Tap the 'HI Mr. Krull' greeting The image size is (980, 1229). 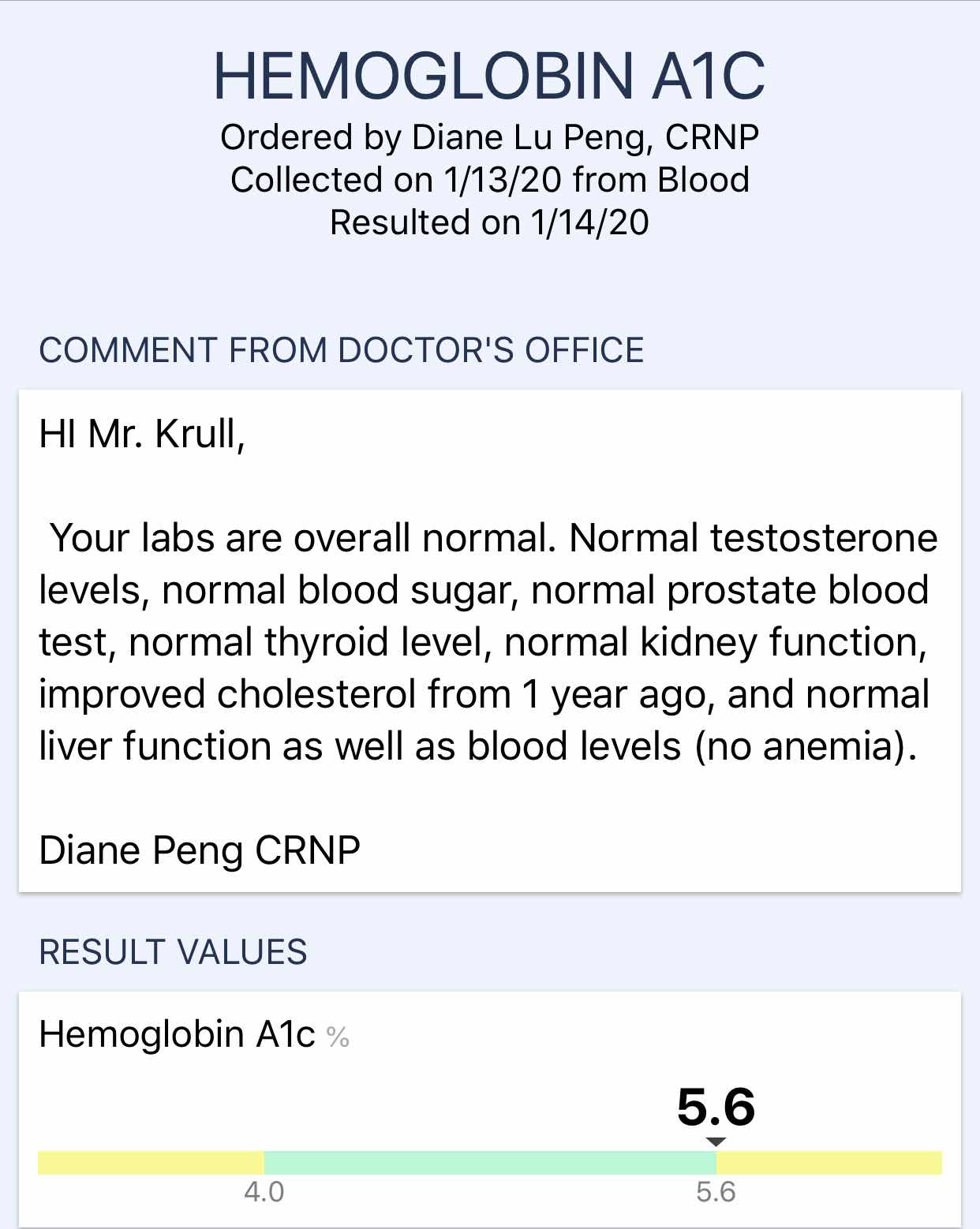pyautogui.click(x=142, y=434)
